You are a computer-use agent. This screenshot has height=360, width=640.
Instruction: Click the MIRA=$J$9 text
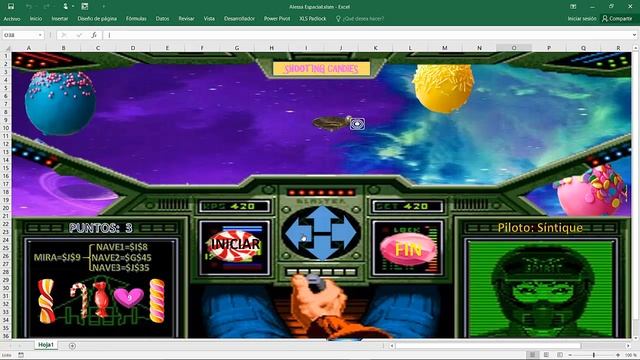pyautogui.click(x=57, y=258)
